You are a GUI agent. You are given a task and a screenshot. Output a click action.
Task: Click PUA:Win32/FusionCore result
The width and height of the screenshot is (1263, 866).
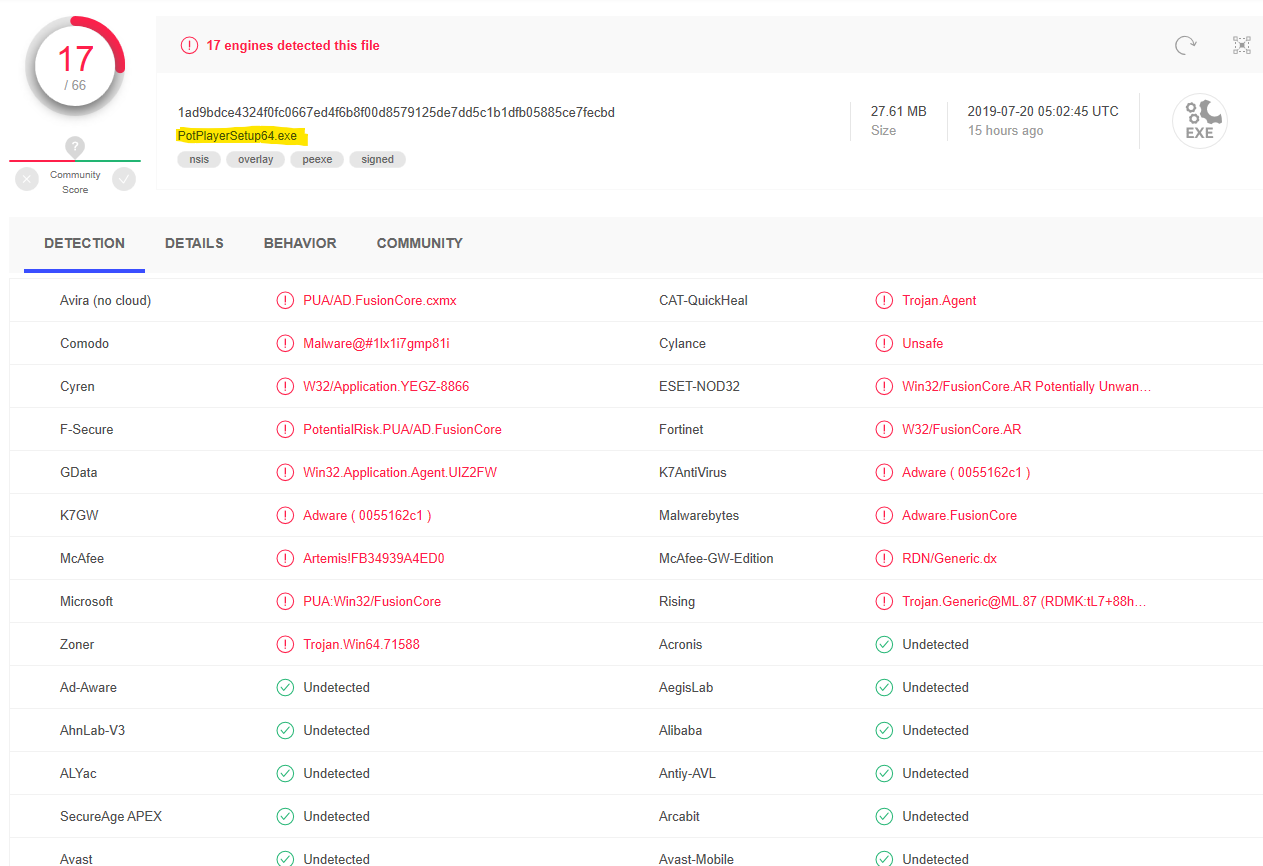[372, 601]
